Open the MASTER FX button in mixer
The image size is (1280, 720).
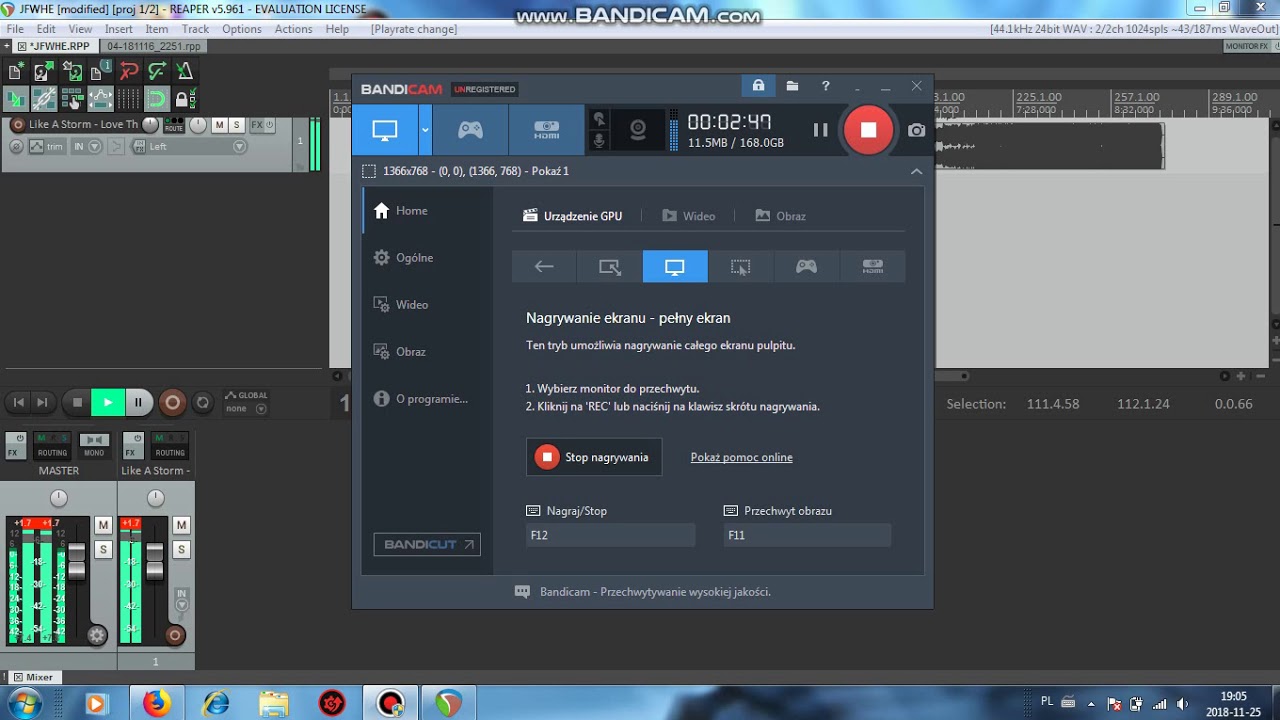click(x=15, y=445)
